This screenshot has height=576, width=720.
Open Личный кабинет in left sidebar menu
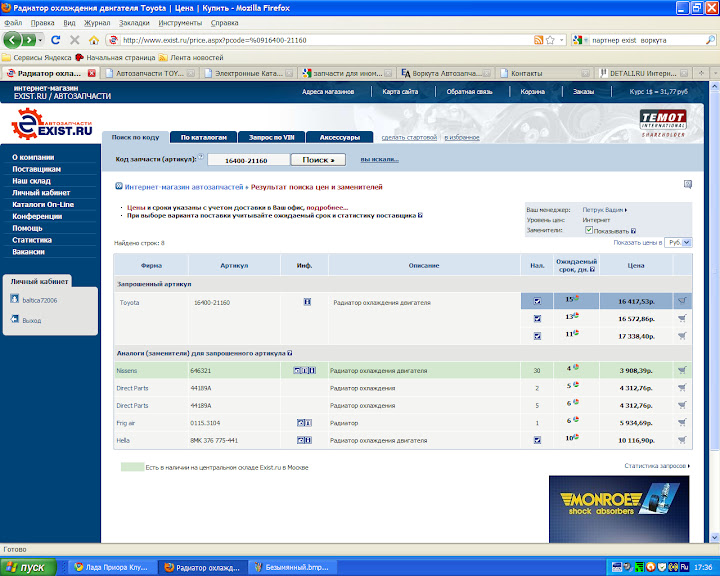(41, 192)
